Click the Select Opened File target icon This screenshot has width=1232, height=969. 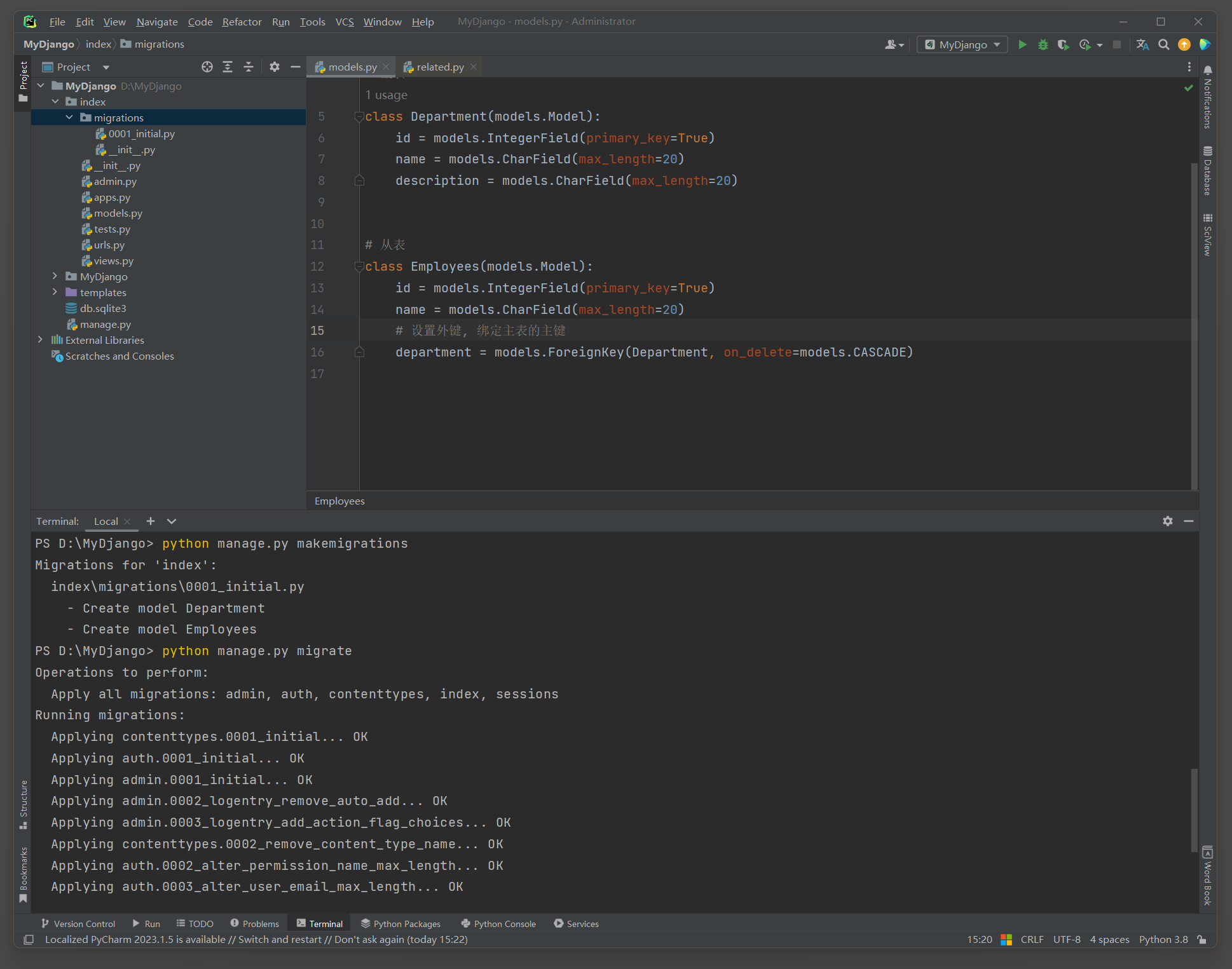tap(207, 67)
